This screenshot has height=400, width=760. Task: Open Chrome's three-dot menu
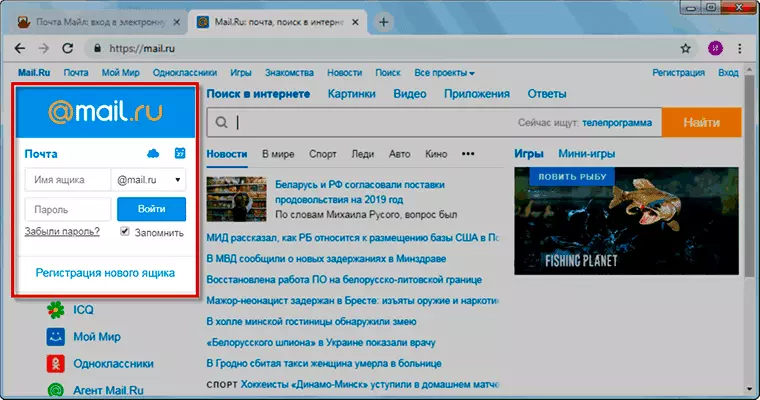[x=740, y=48]
